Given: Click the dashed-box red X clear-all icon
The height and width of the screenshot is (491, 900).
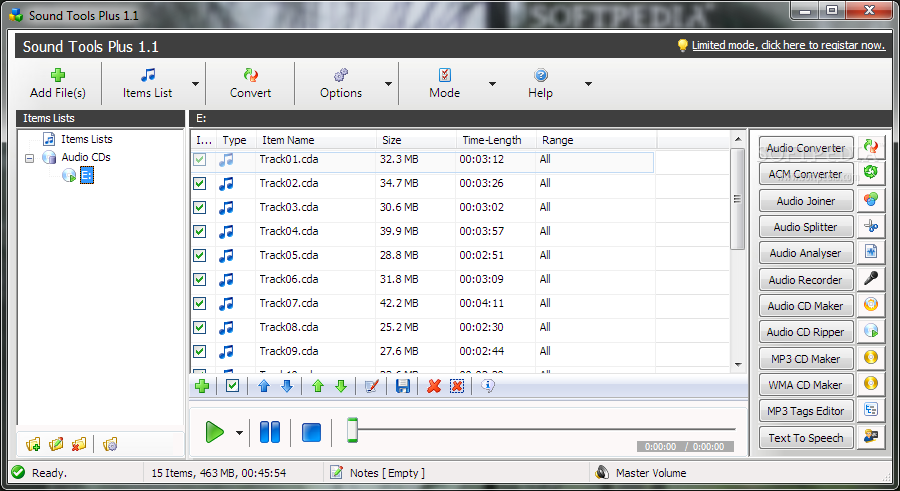Looking at the screenshot, I should click(x=457, y=386).
